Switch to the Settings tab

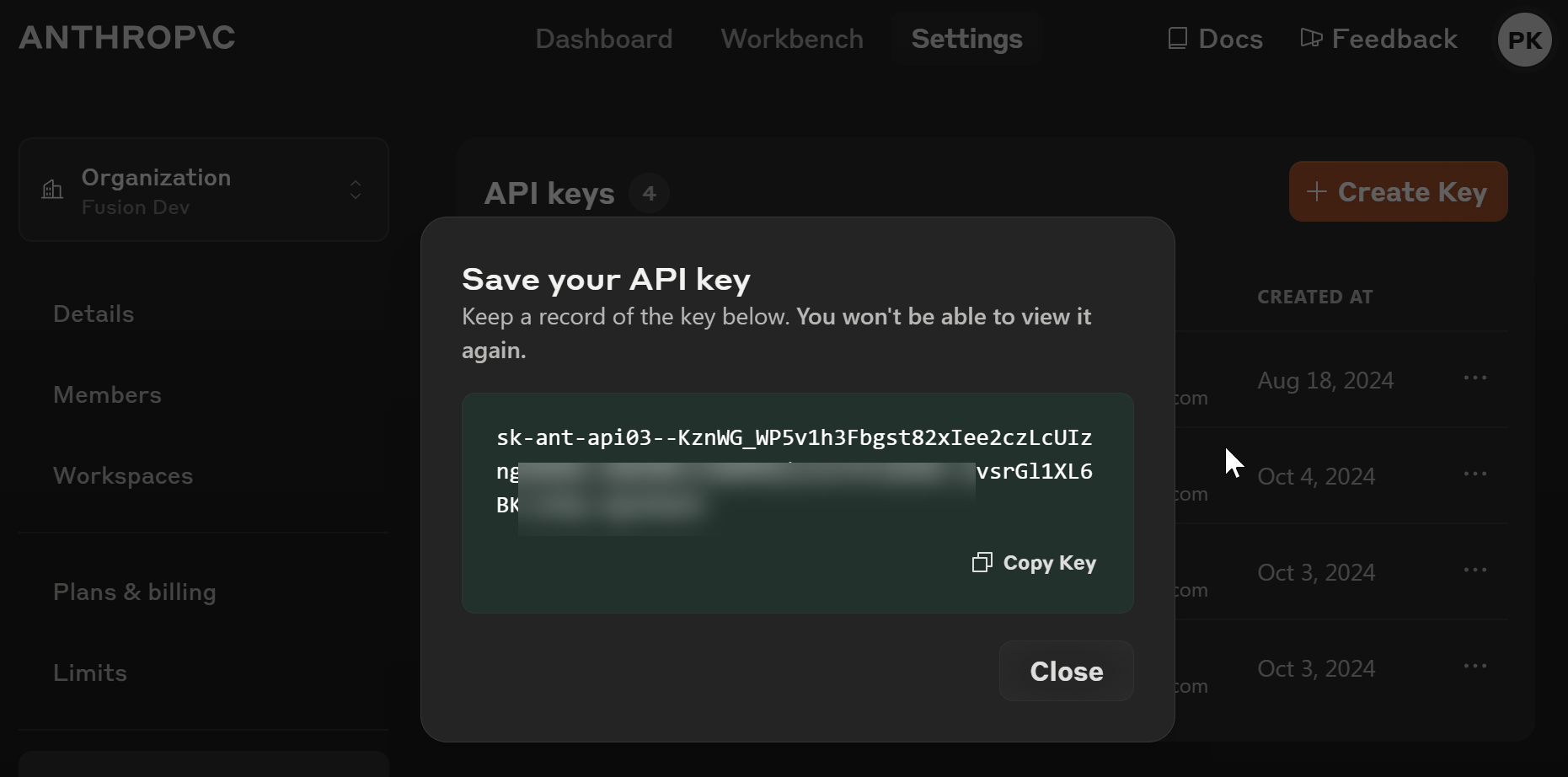pyautogui.click(x=966, y=39)
